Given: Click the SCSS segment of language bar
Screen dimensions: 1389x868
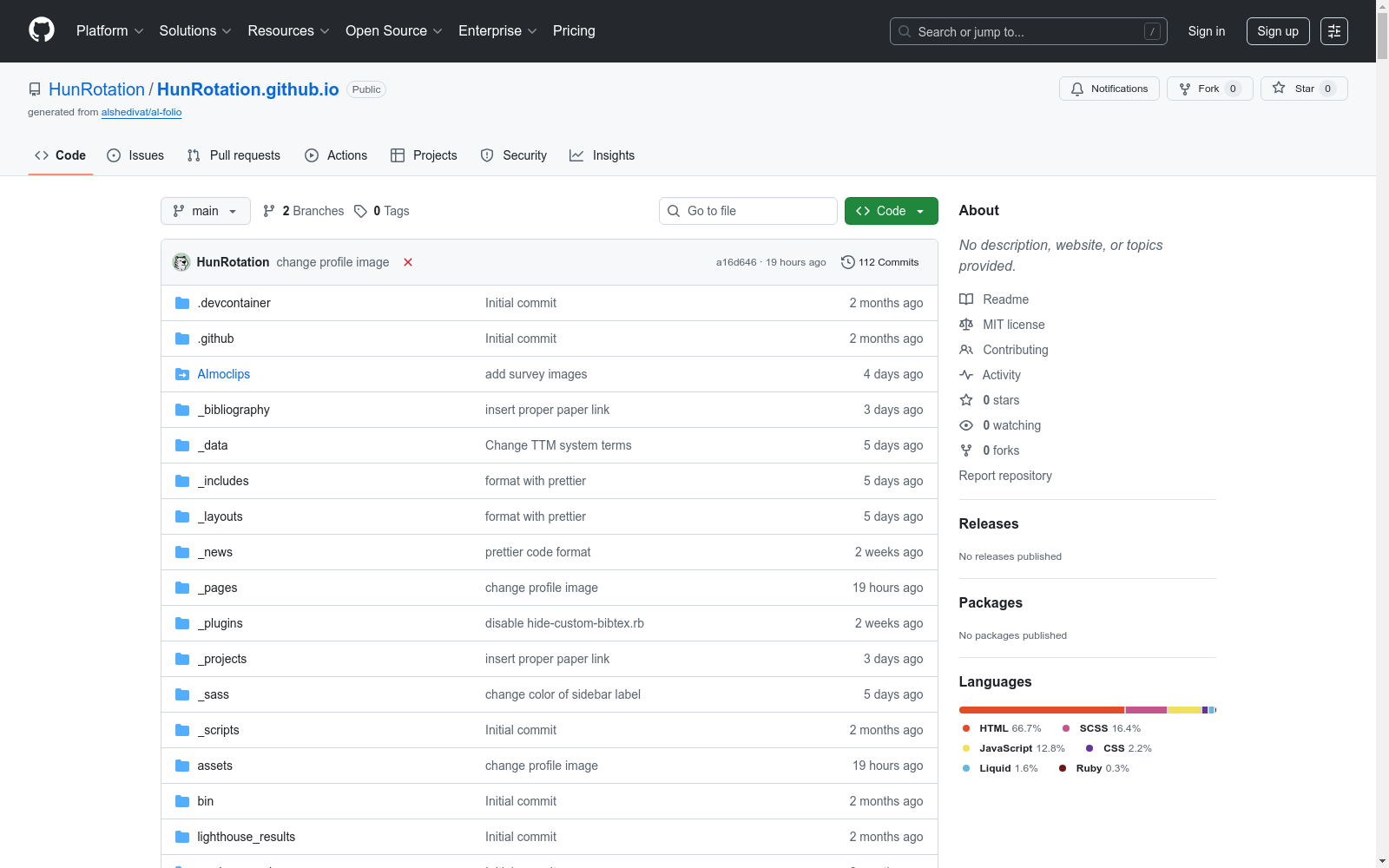Looking at the screenshot, I should [x=1146, y=710].
